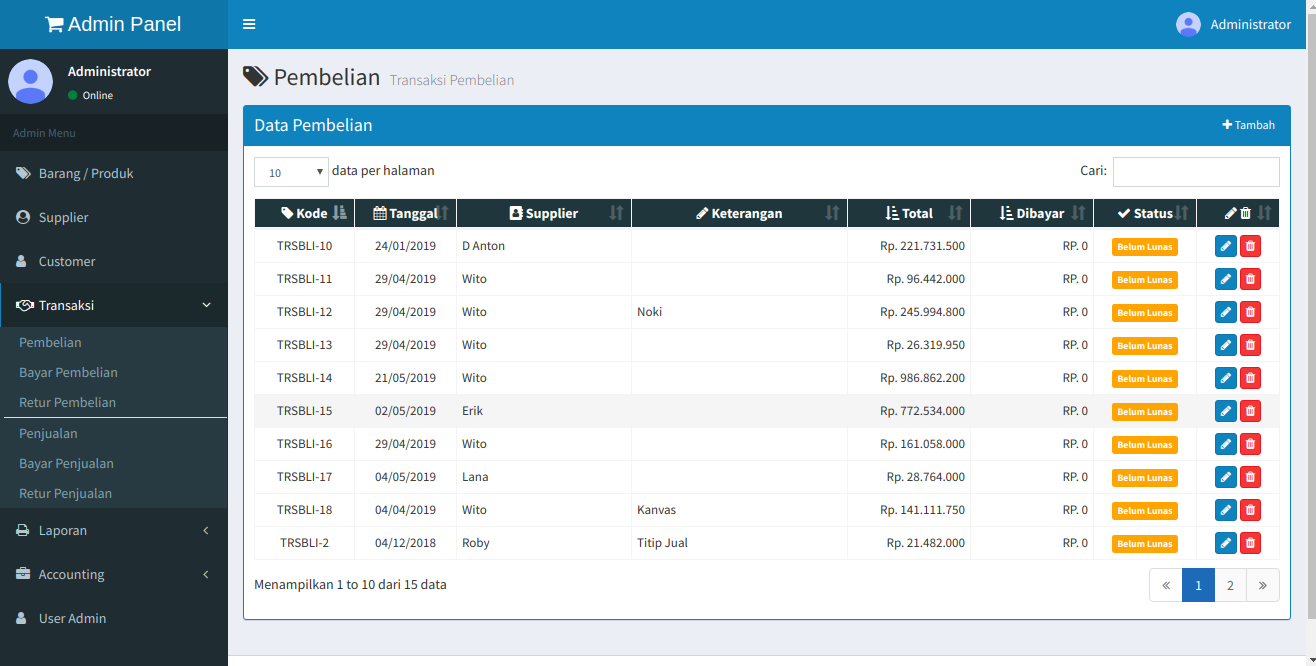
Task: Go to Retur Pembelian submenu item
Action: tap(67, 402)
